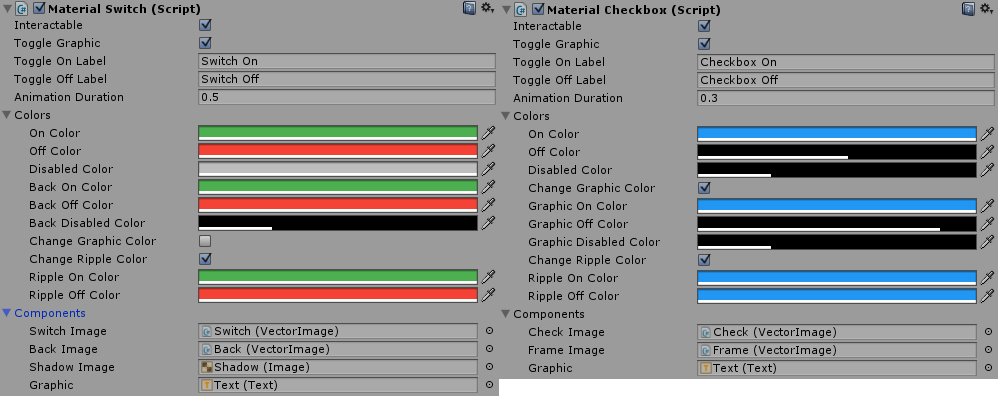Open object picker for Switch Graphic field

point(489,385)
